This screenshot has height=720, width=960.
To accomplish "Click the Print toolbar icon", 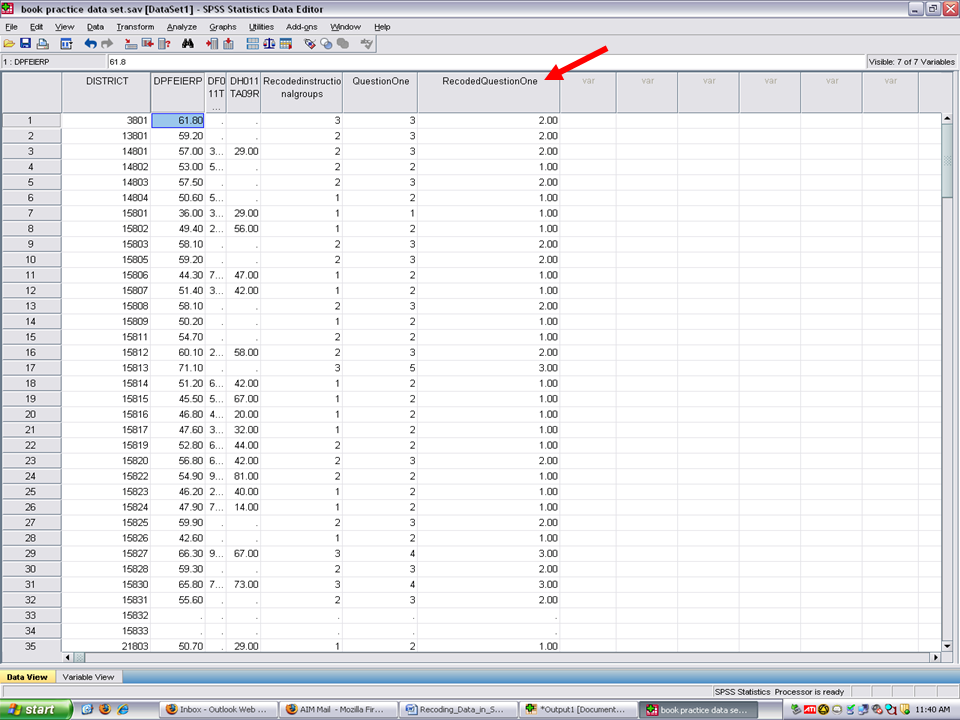I will [x=42, y=44].
